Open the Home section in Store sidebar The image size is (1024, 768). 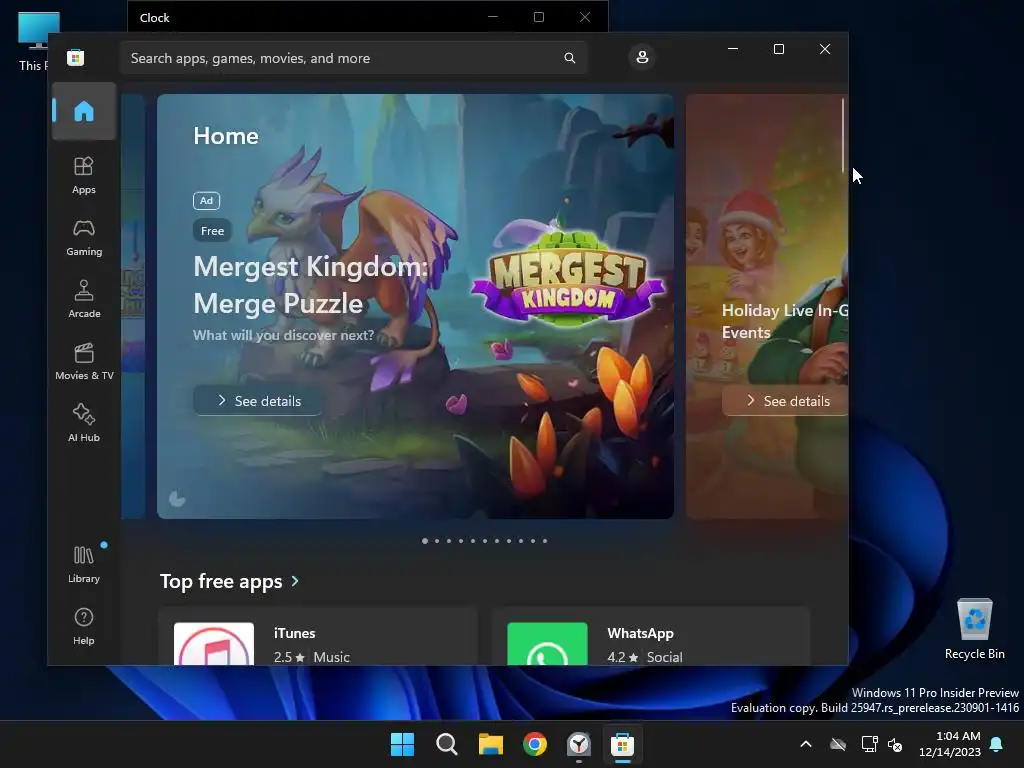click(x=84, y=111)
